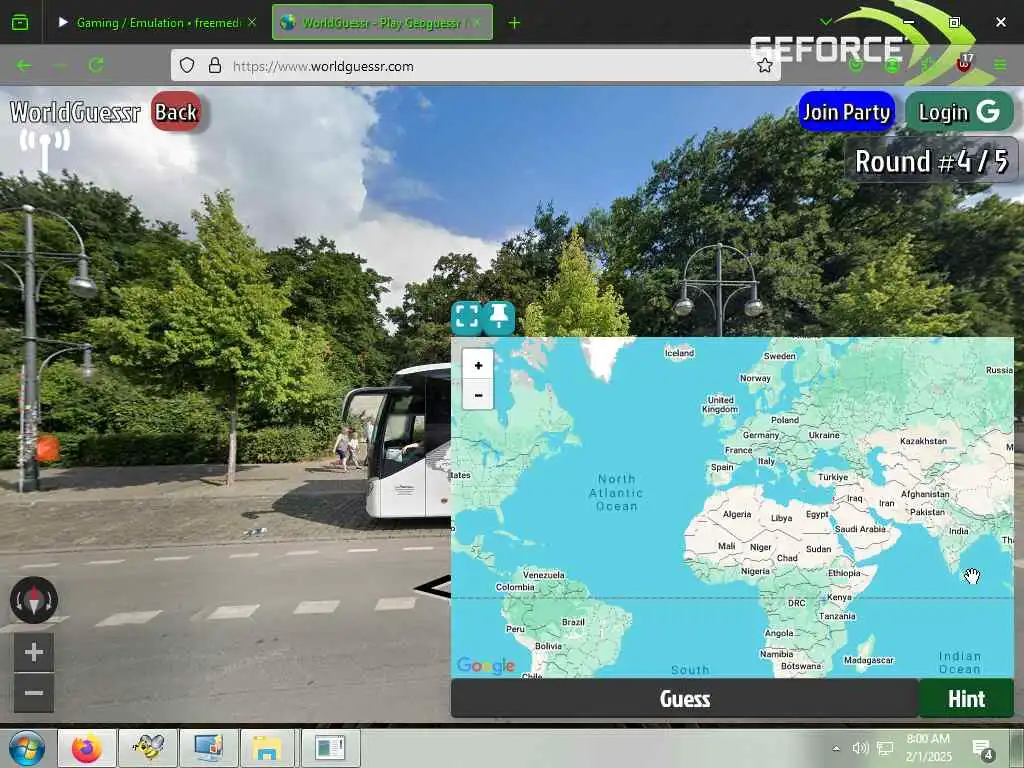Viewport: 1024px width, 768px height.
Task: Open File Explorer from the taskbar
Action: 267,748
